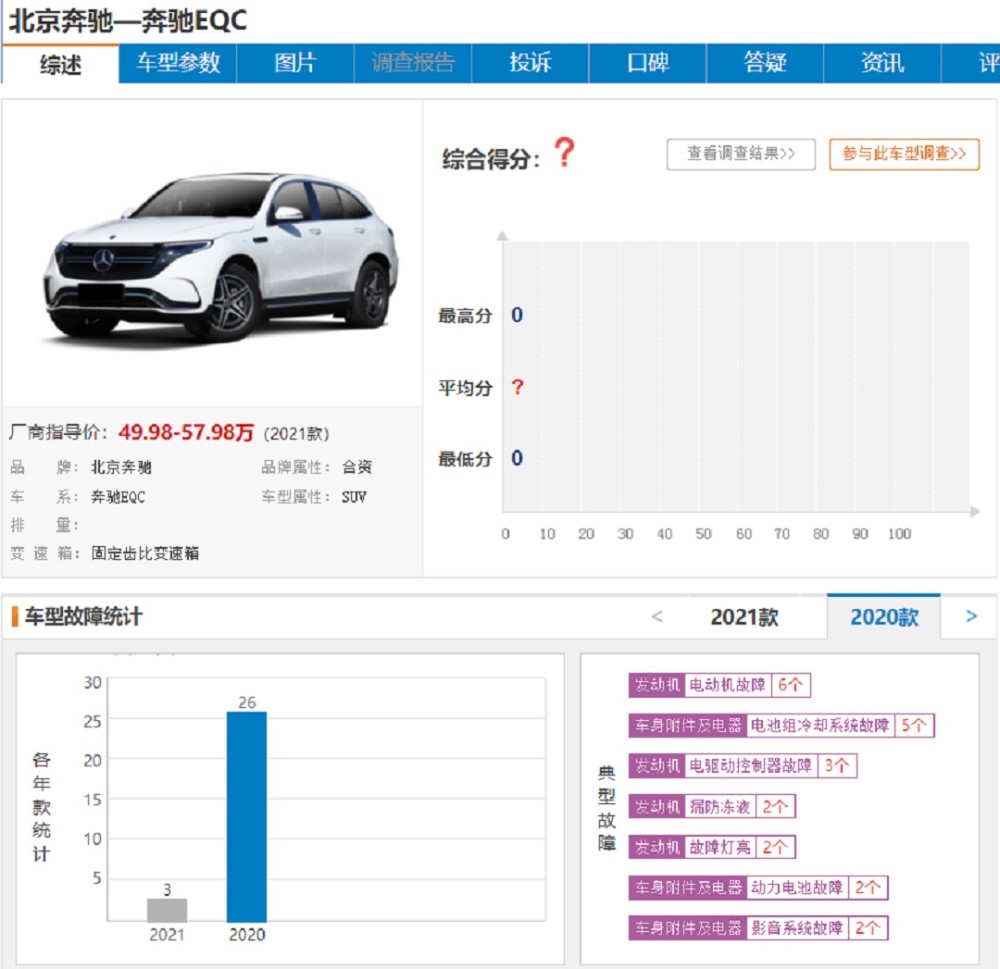Open the 动力电池故障 fault tag

(x=758, y=887)
